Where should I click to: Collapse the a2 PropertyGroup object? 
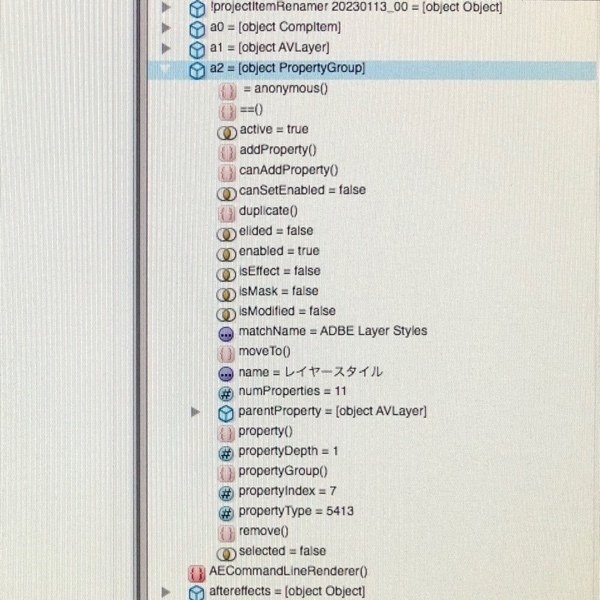pyautogui.click(x=165, y=69)
